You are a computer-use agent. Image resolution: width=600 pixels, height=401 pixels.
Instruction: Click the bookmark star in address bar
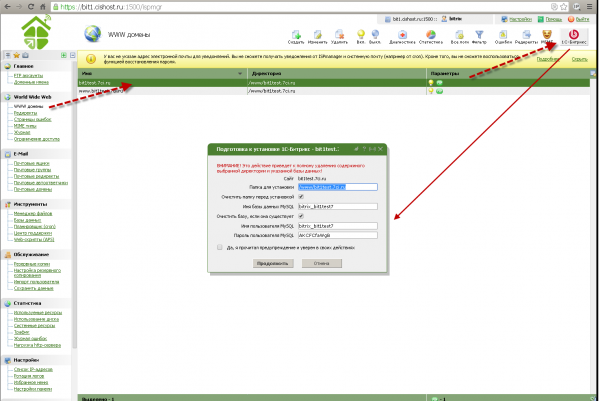564,7
